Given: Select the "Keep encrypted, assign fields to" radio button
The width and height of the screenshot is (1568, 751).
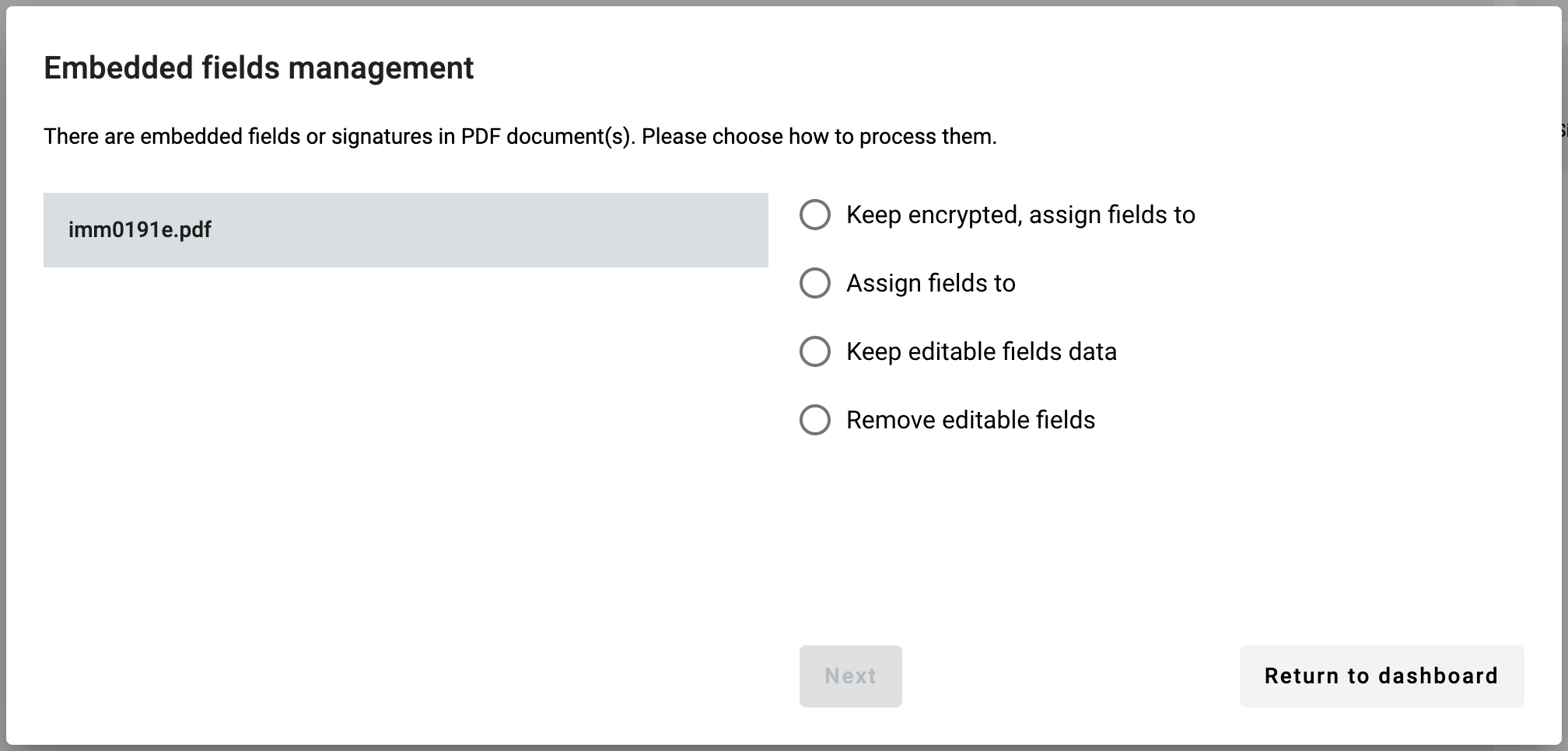Looking at the screenshot, I should (x=815, y=215).
